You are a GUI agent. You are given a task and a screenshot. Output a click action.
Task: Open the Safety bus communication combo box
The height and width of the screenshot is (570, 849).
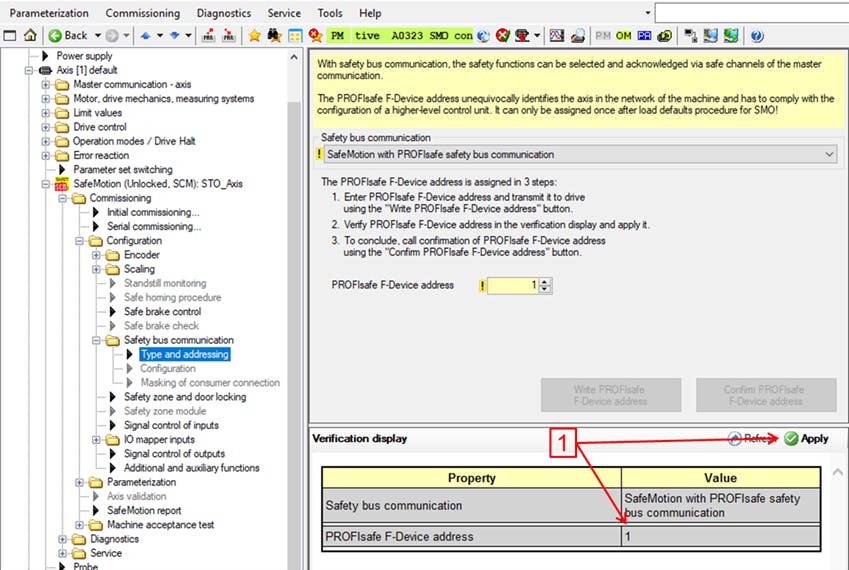[581, 154]
